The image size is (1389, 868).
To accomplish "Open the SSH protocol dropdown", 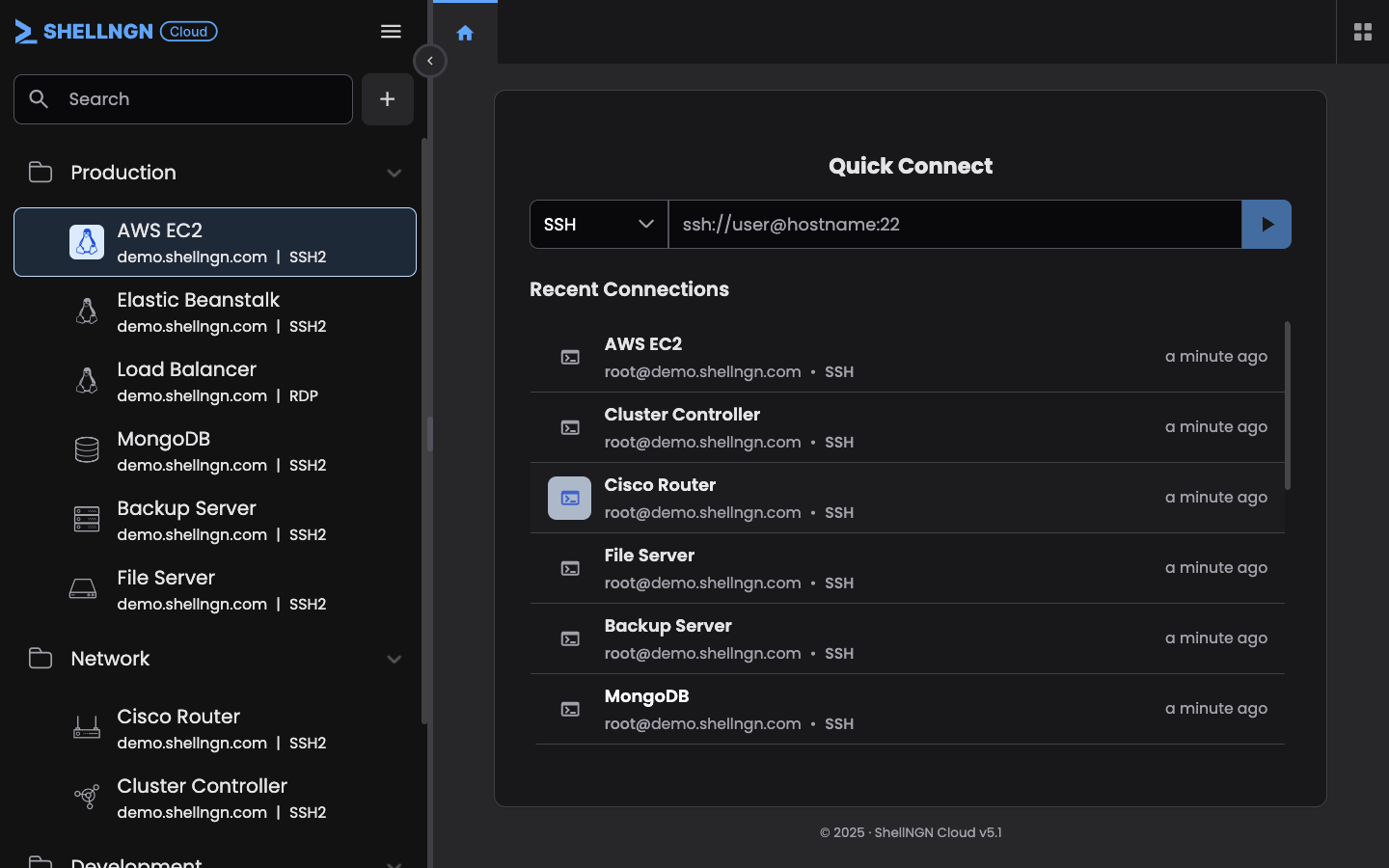I will point(598,224).
